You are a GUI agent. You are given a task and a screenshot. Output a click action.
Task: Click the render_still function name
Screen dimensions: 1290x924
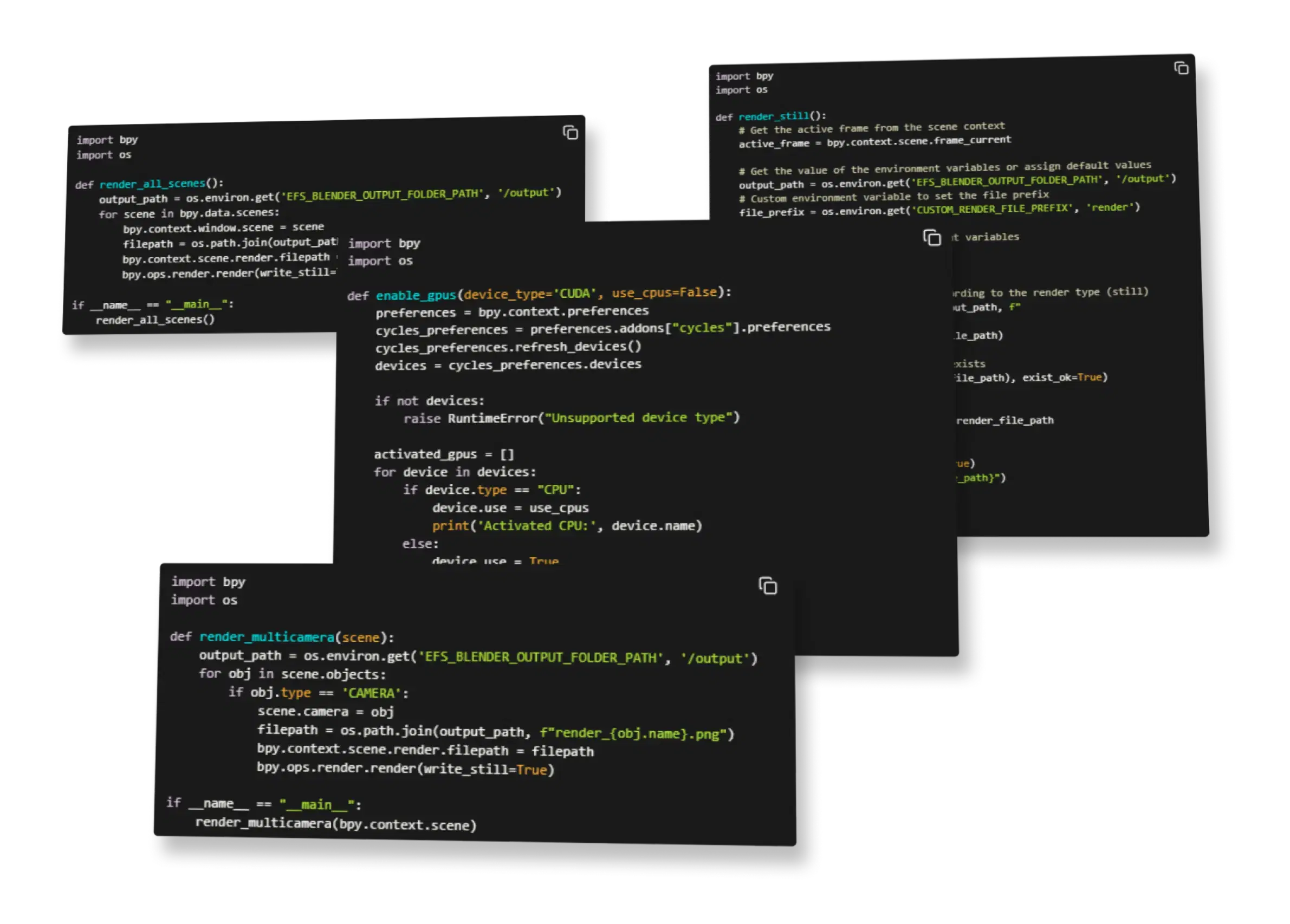click(774, 116)
